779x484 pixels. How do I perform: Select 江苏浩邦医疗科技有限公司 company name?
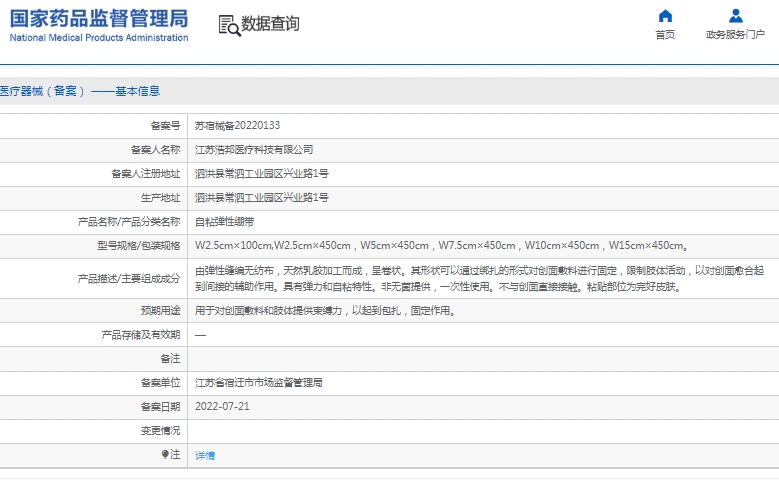click(254, 150)
